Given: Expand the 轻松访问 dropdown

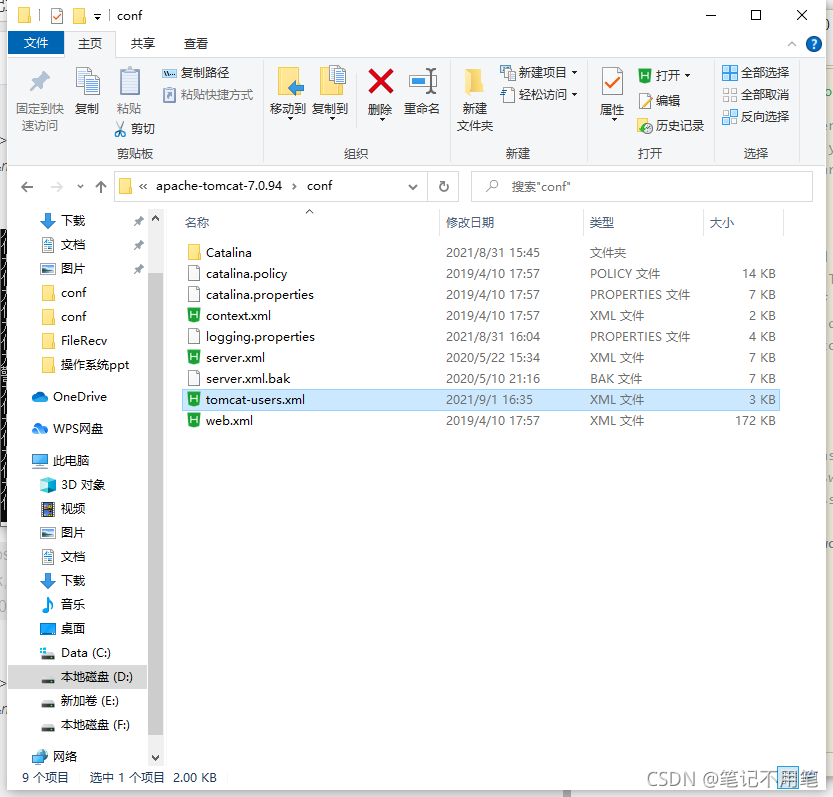Looking at the screenshot, I should [x=575, y=95].
